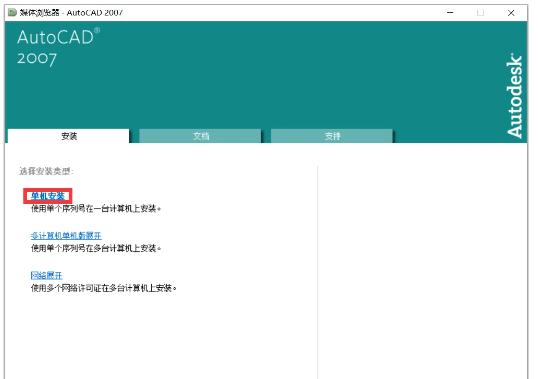
Task: Start the 单机安装 stand-alone installation
Action: pos(48,196)
